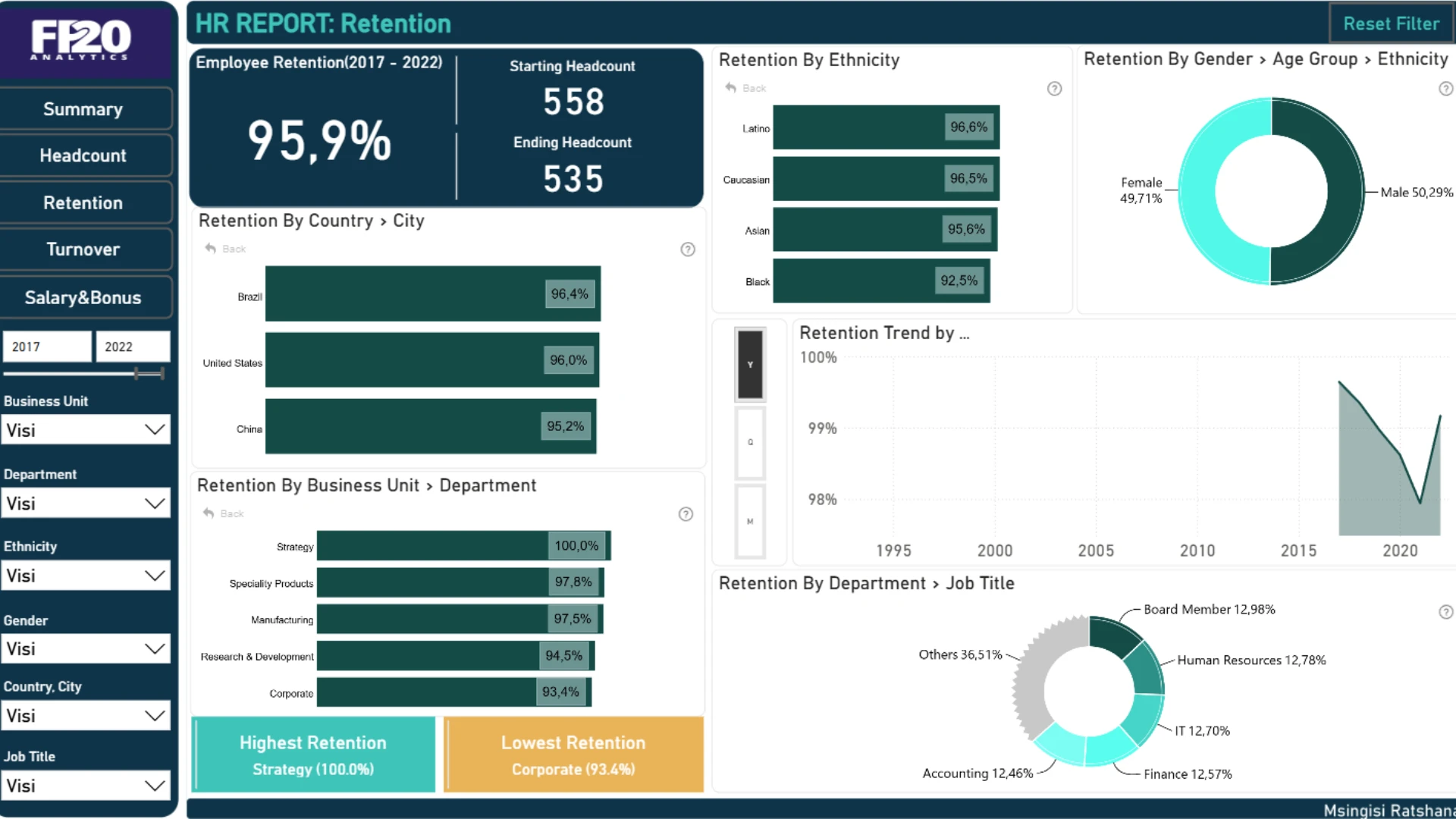The width and height of the screenshot is (1456, 819).
Task: Open the Ethnicity filter dropdown
Action: (x=86, y=576)
